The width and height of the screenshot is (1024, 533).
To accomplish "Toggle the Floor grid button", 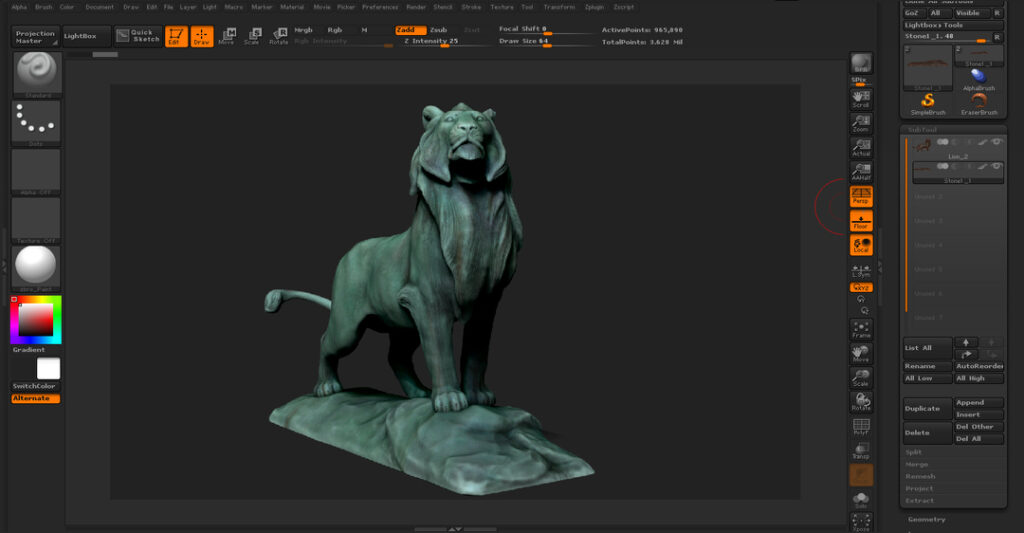I will pyautogui.click(x=860, y=220).
